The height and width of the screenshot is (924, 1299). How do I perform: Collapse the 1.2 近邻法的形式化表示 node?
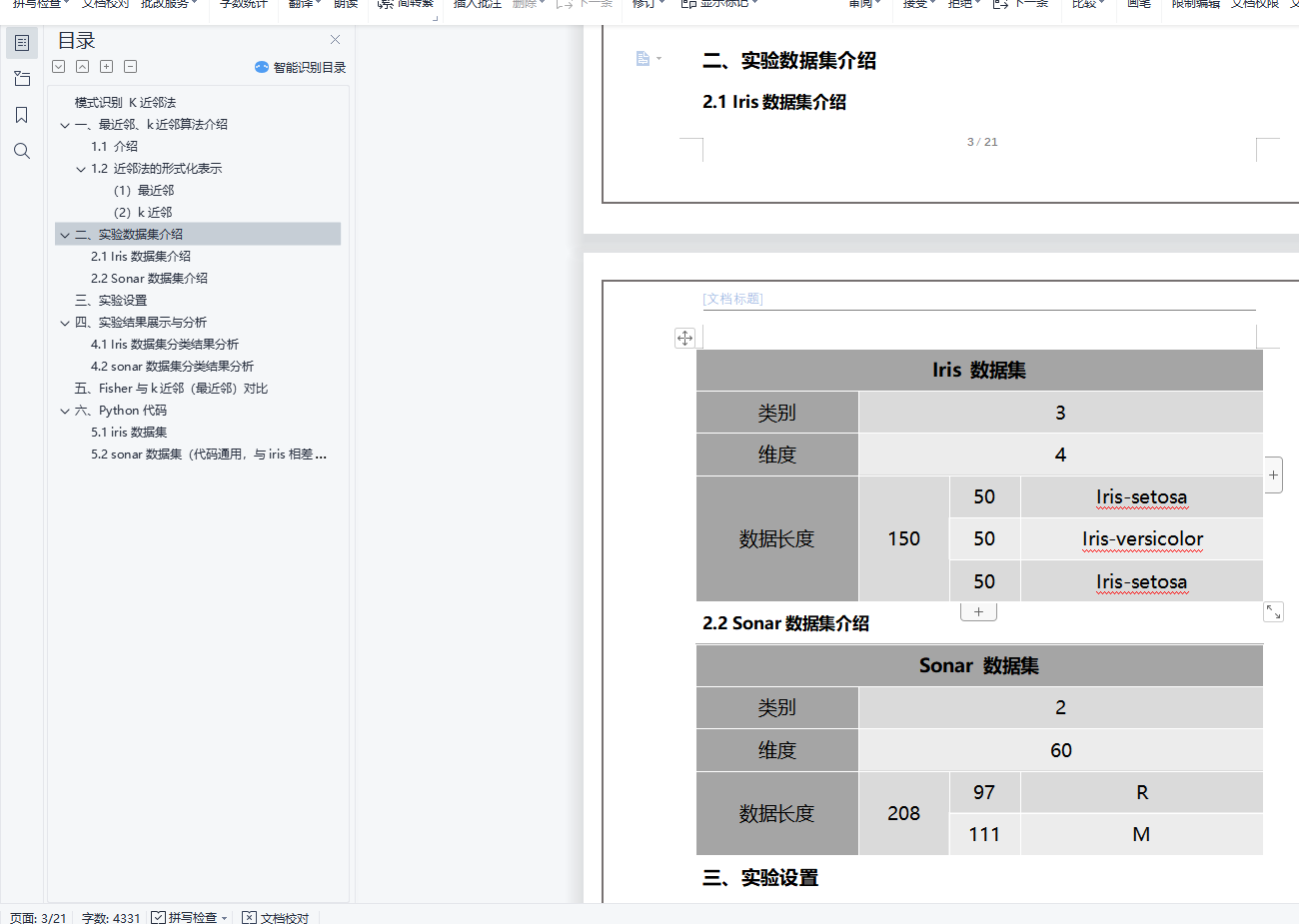(x=81, y=169)
